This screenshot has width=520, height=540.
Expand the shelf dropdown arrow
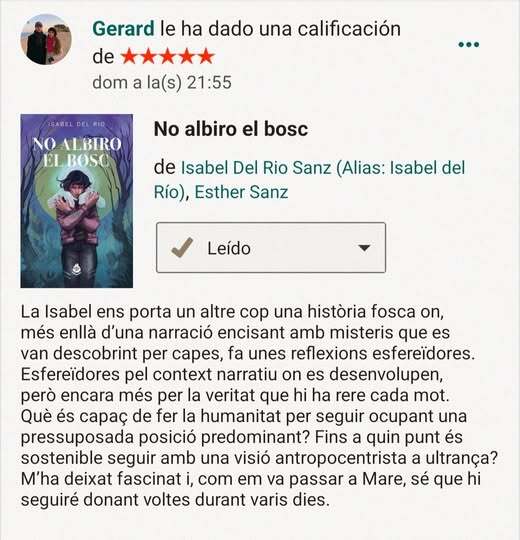364,248
